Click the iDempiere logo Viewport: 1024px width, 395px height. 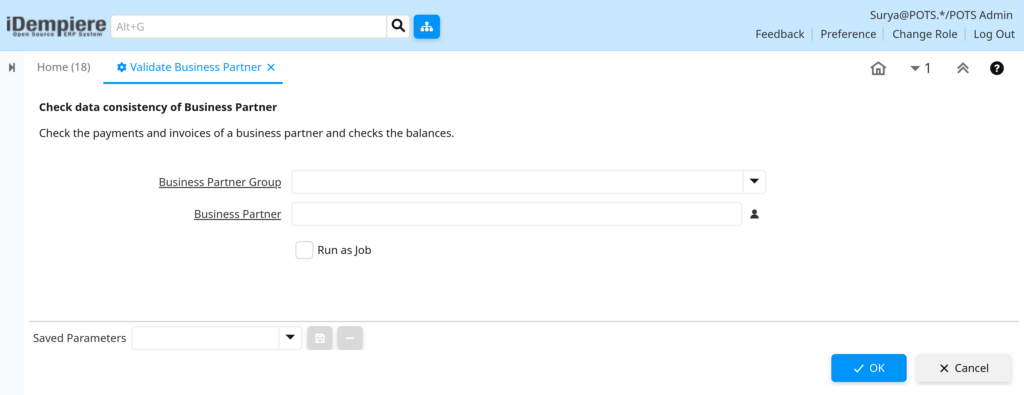(56, 26)
